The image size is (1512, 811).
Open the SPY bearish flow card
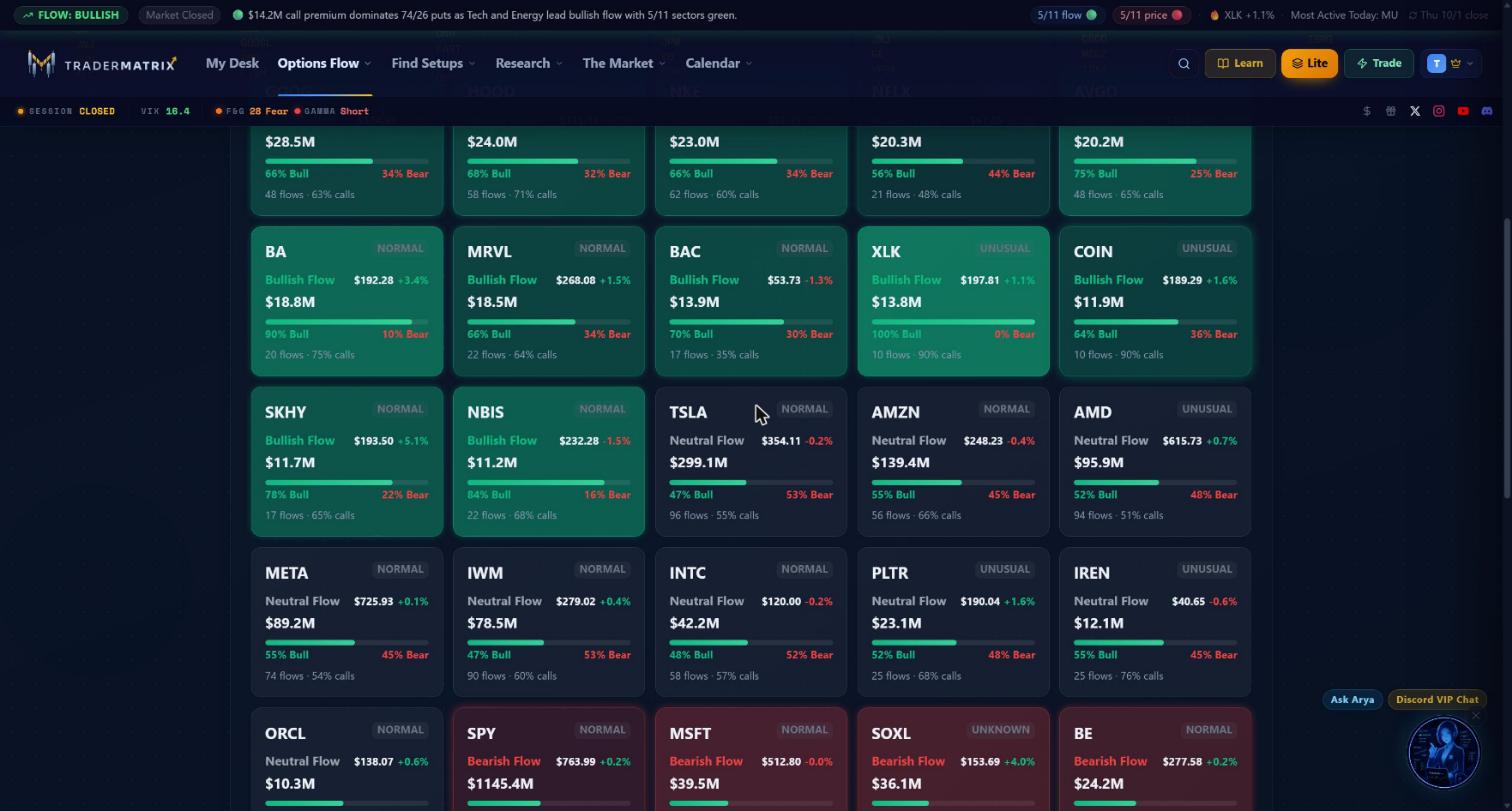pyautogui.click(x=549, y=759)
